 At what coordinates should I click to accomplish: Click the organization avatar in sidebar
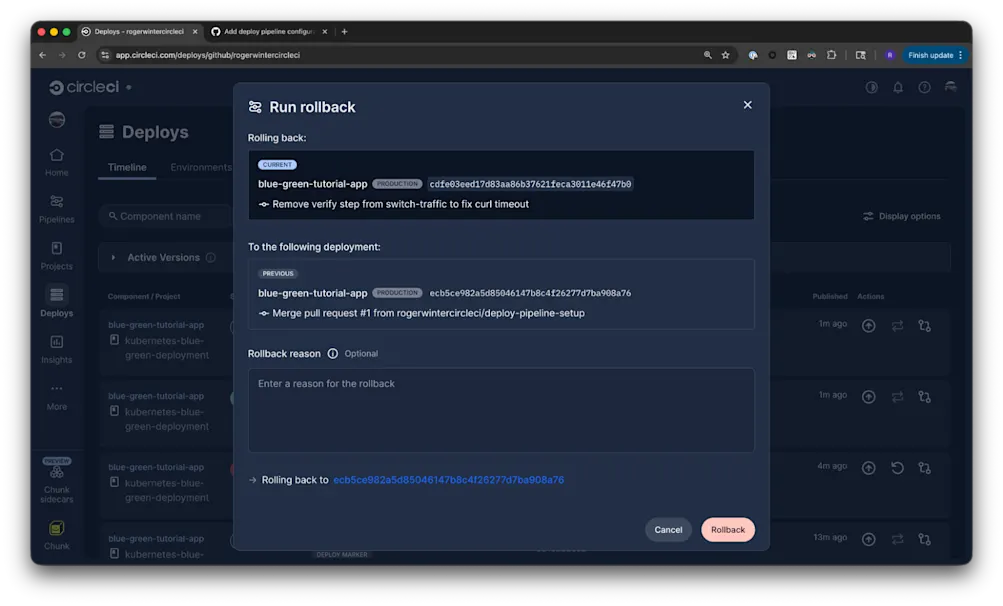tap(57, 120)
